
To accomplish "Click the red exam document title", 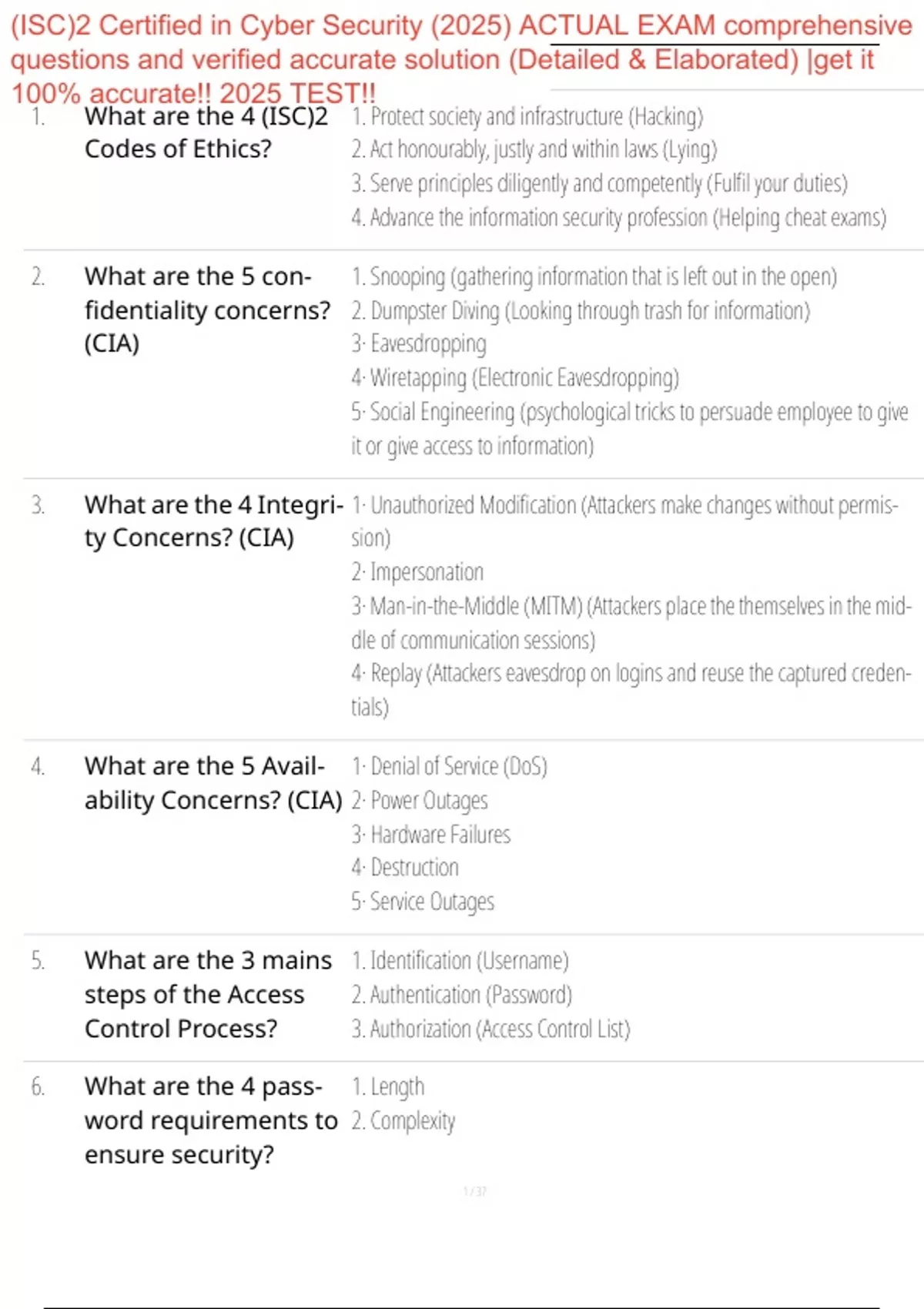I will [460, 59].
